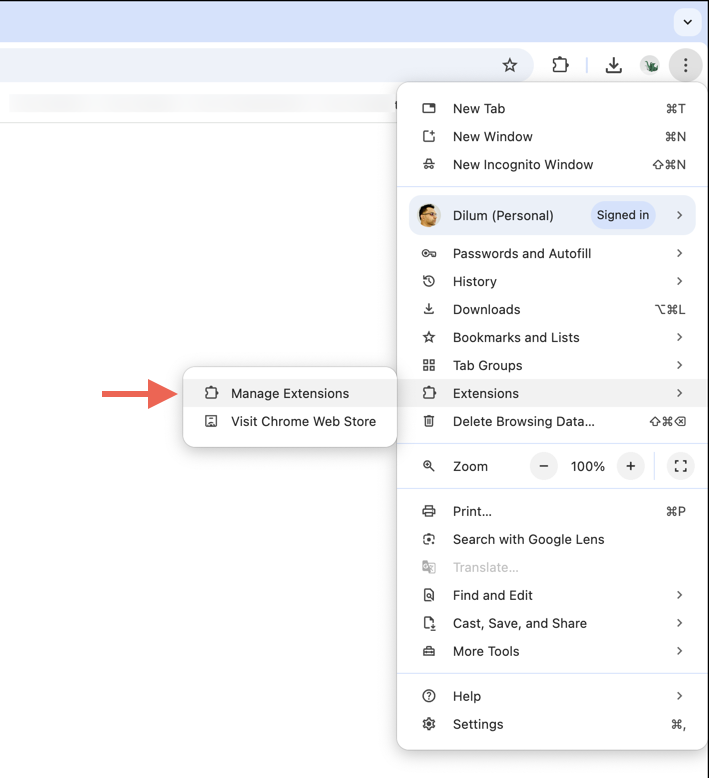Viewport: 709px width, 778px height.
Task: Open the profile avatar in the toolbar
Action: [x=651, y=66]
